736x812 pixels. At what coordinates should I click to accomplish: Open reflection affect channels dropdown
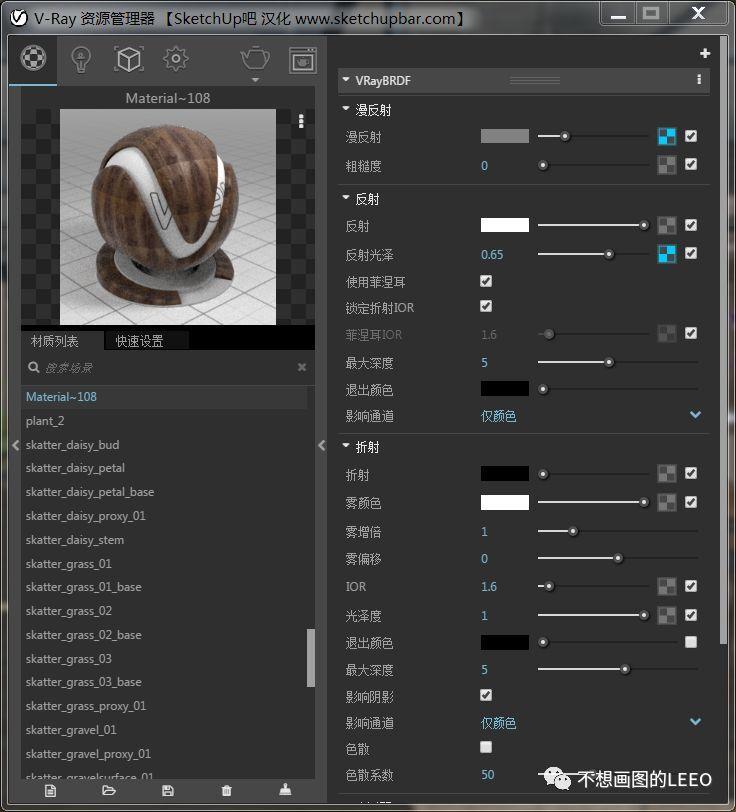(x=696, y=415)
